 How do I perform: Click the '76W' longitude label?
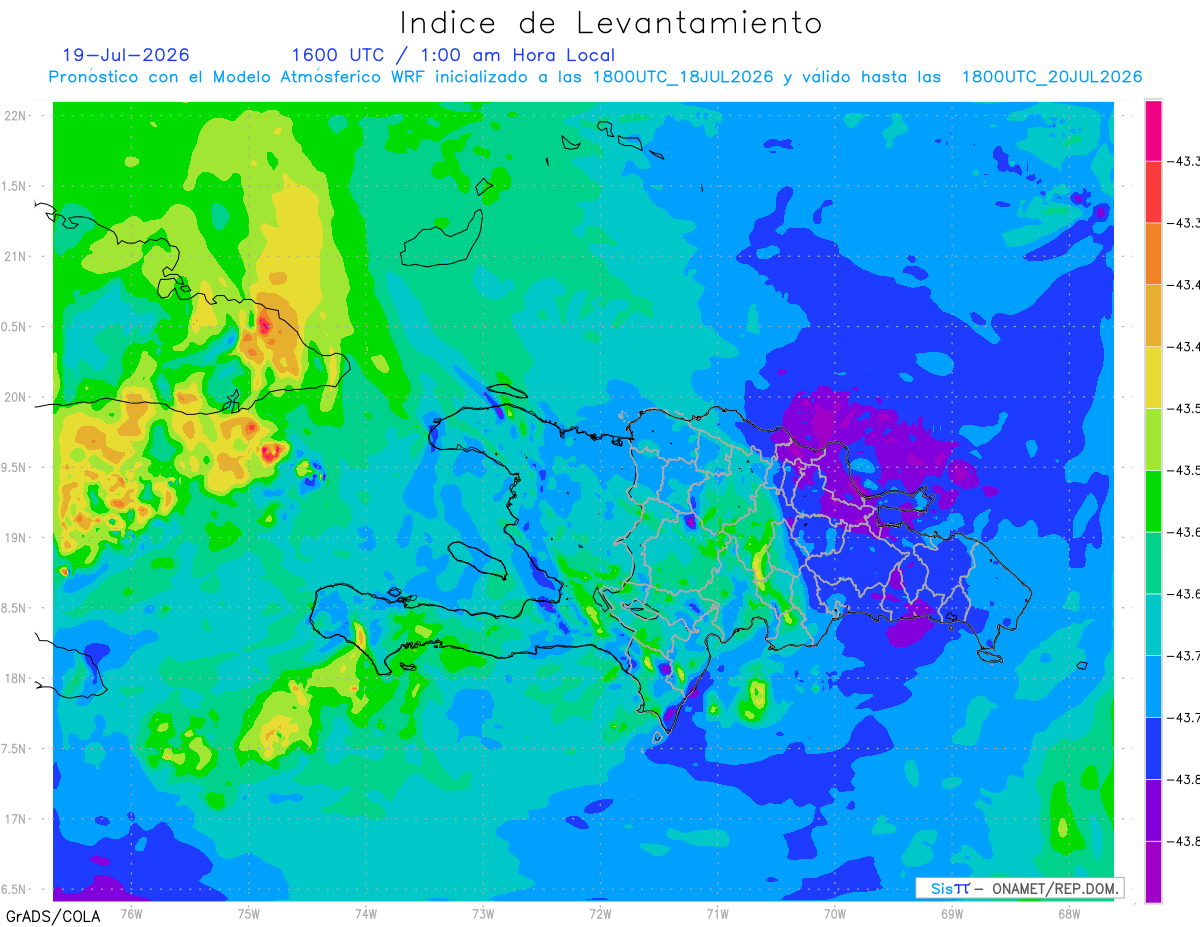pos(131,912)
